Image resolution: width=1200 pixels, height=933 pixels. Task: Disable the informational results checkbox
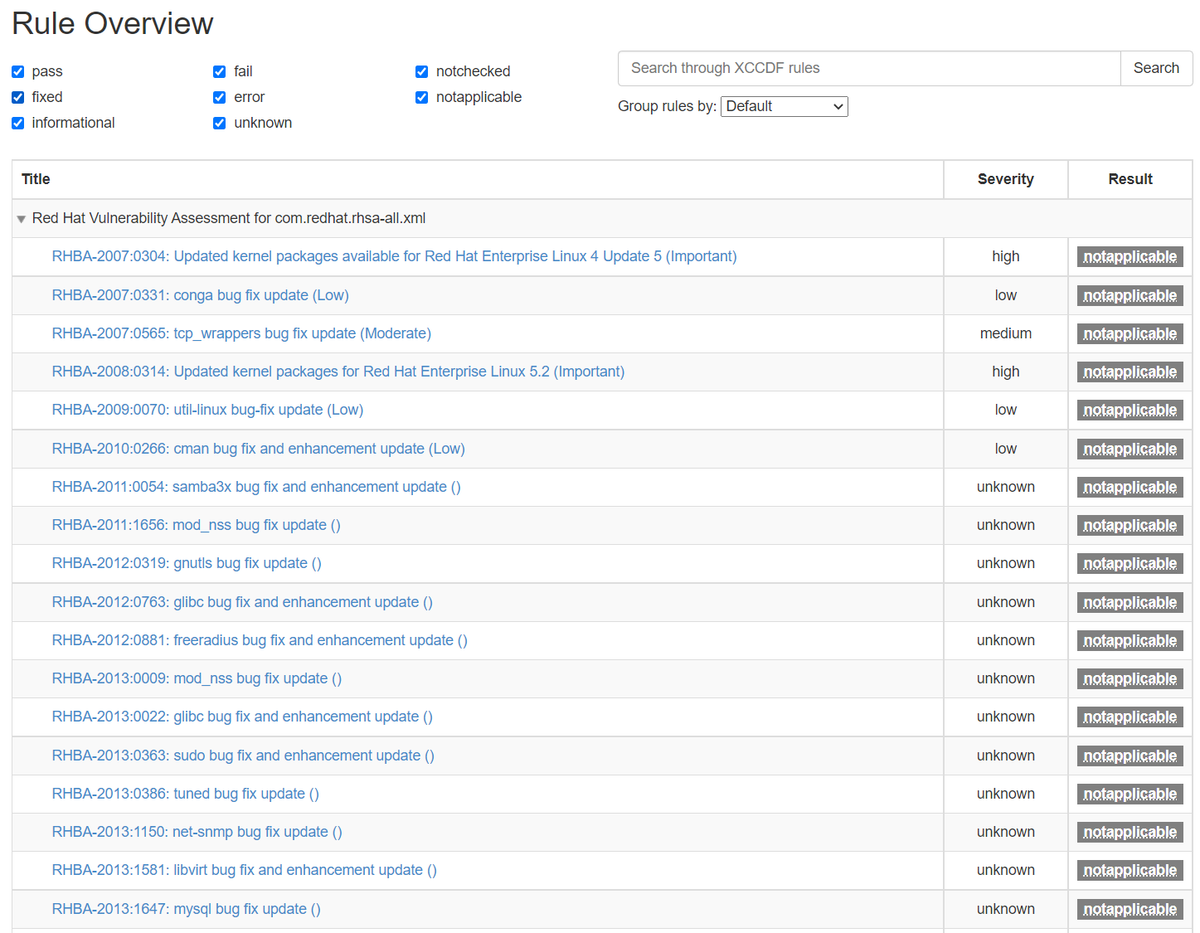[x=17, y=122]
